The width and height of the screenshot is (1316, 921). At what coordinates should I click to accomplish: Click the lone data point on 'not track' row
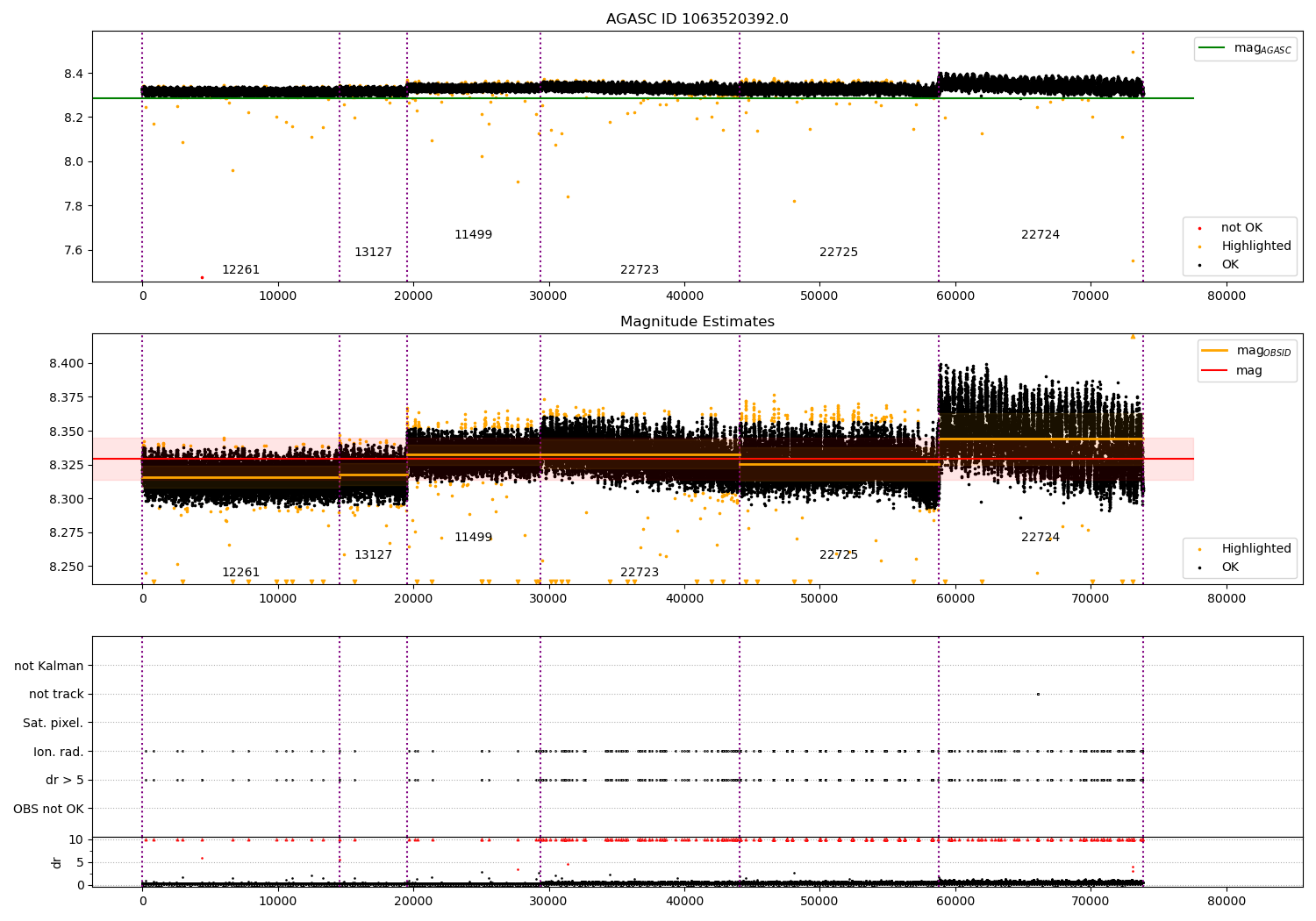click(x=1038, y=694)
